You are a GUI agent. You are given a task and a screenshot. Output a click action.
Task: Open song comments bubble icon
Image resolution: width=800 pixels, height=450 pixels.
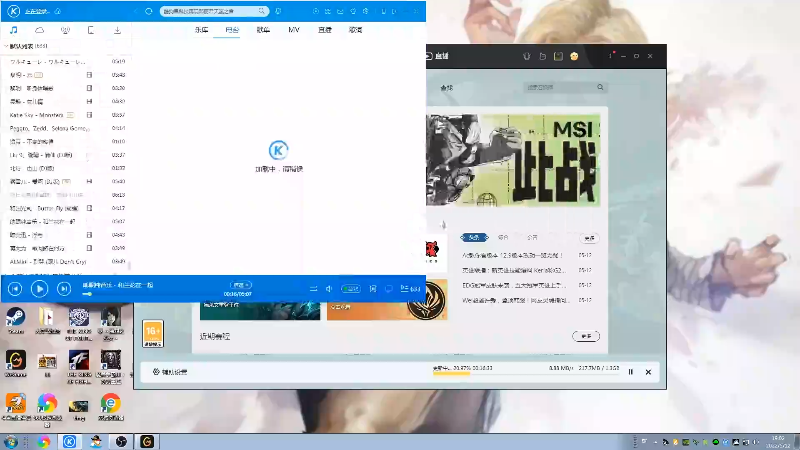coord(389,289)
